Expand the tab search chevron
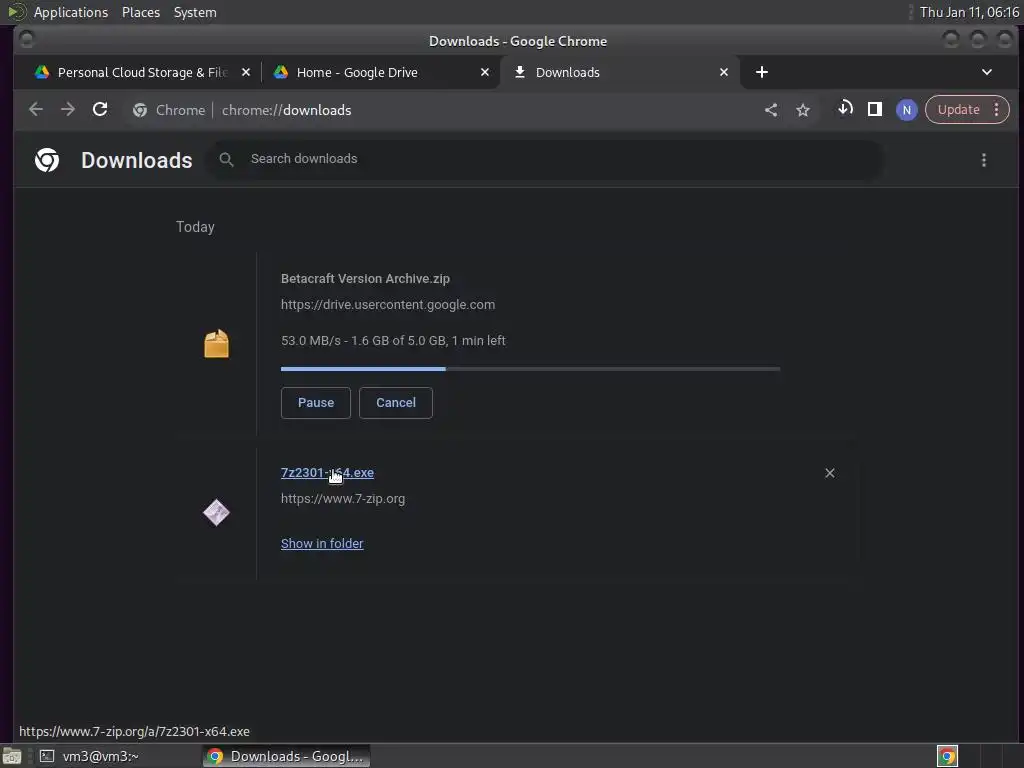The width and height of the screenshot is (1024, 768). pyautogui.click(x=987, y=72)
